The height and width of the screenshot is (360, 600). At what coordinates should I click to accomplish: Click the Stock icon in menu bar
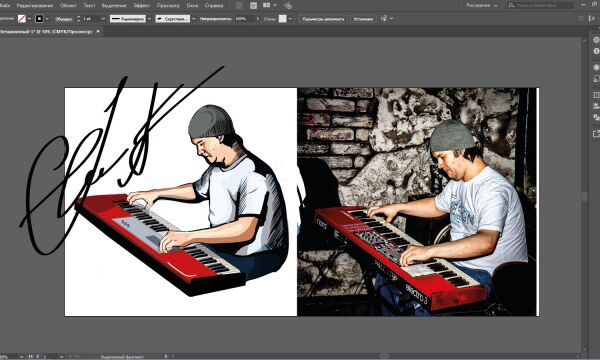point(253,5)
